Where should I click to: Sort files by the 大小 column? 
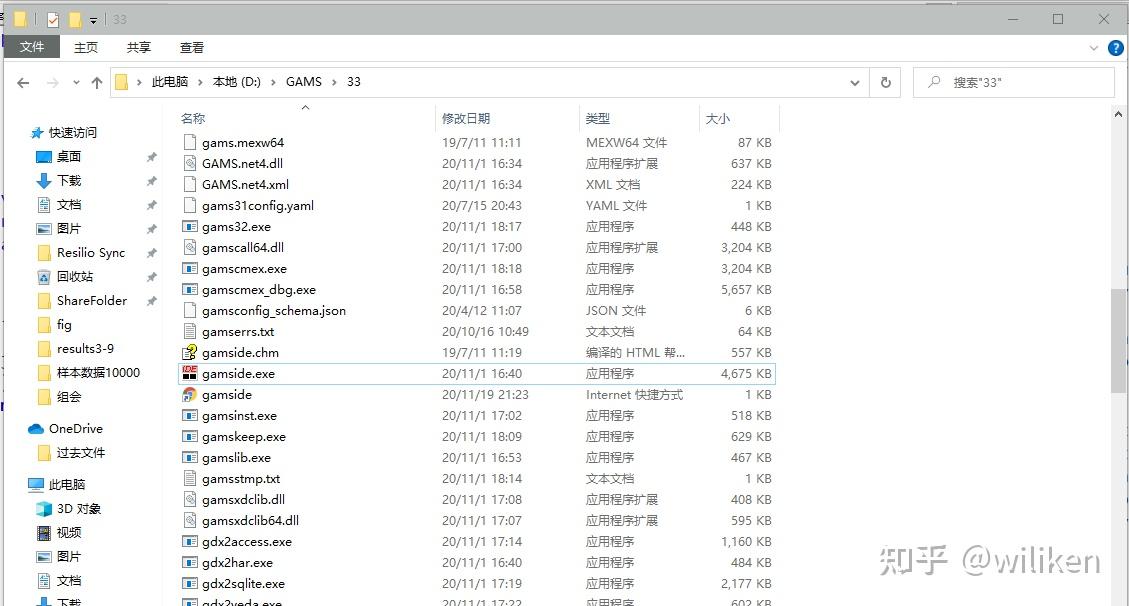coord(717,118)
